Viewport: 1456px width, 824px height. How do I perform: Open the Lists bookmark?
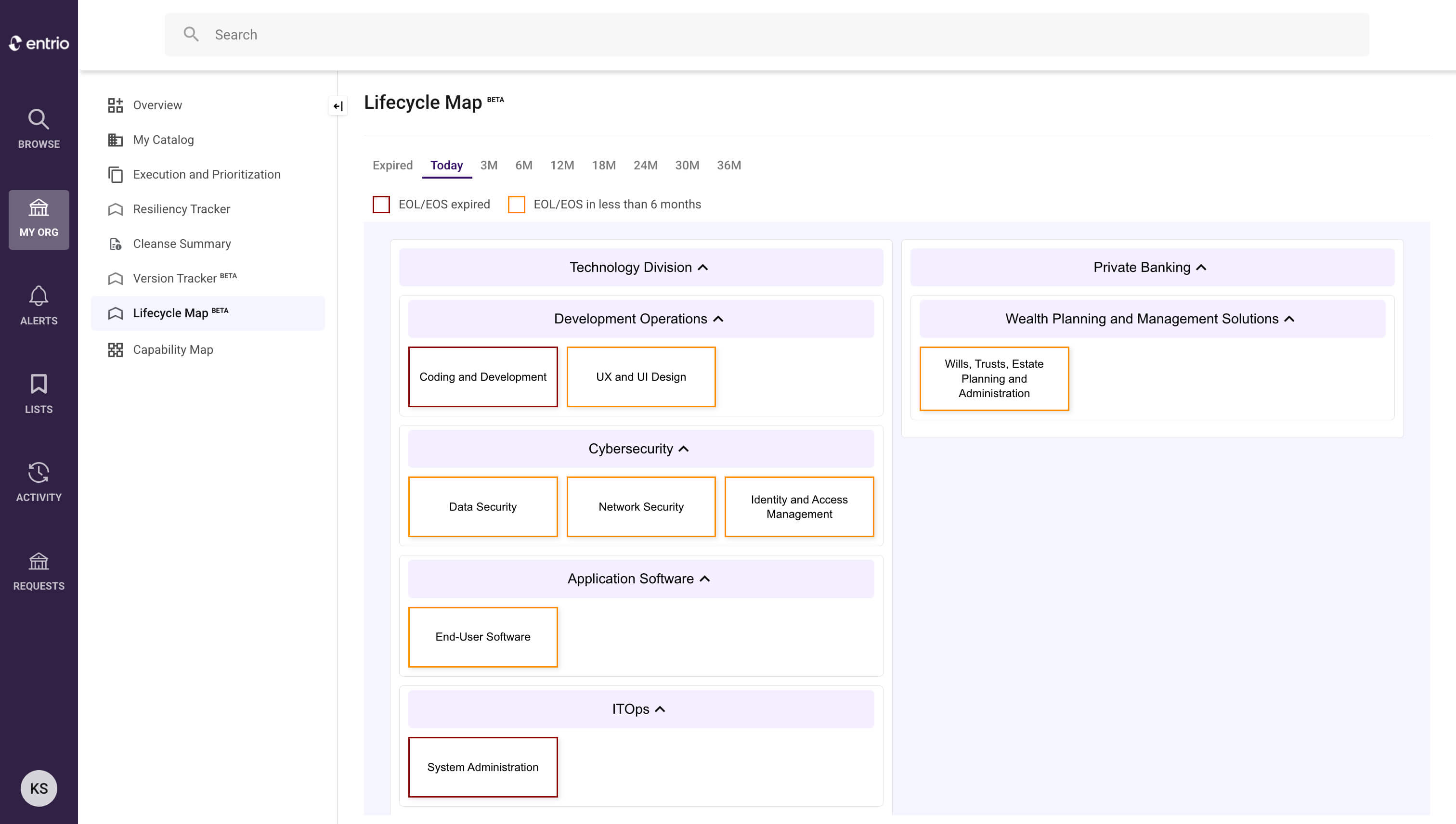tap(39, 394)
